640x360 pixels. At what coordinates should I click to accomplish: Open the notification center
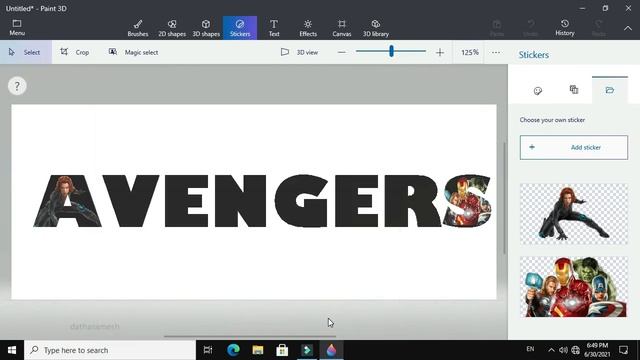(x=623, y=350)
